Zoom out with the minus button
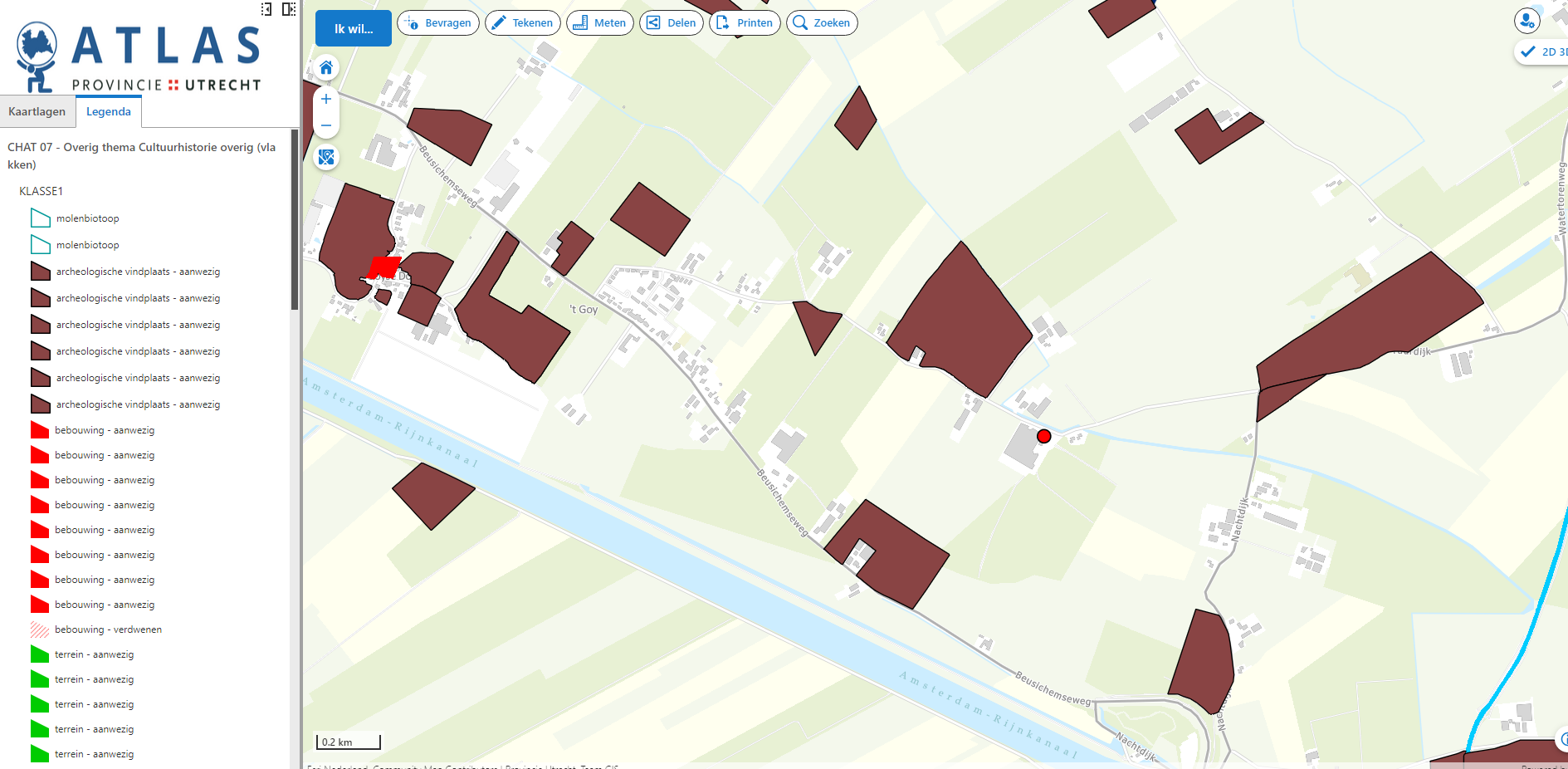Image resolution: width=1568 pixels, height=769 pixels. pos(326,125)
